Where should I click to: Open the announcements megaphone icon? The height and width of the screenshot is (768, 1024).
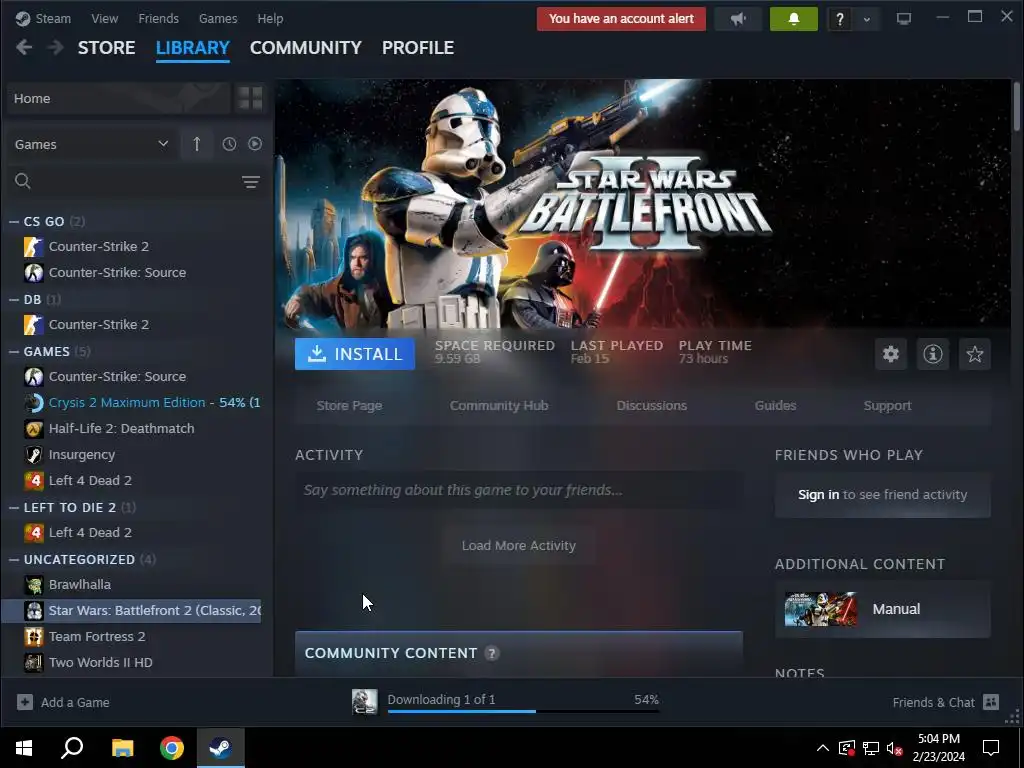tap(738, 19)
